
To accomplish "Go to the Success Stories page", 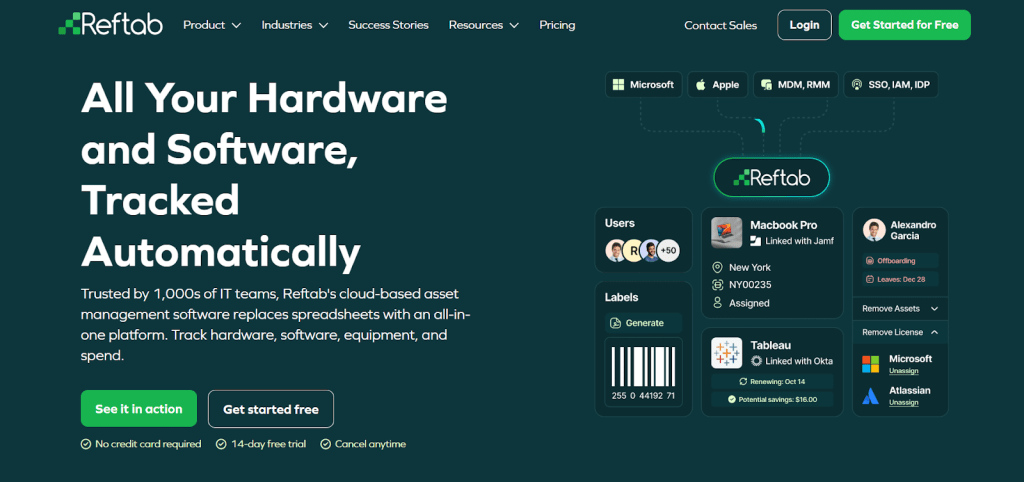I will pos(388,25).
